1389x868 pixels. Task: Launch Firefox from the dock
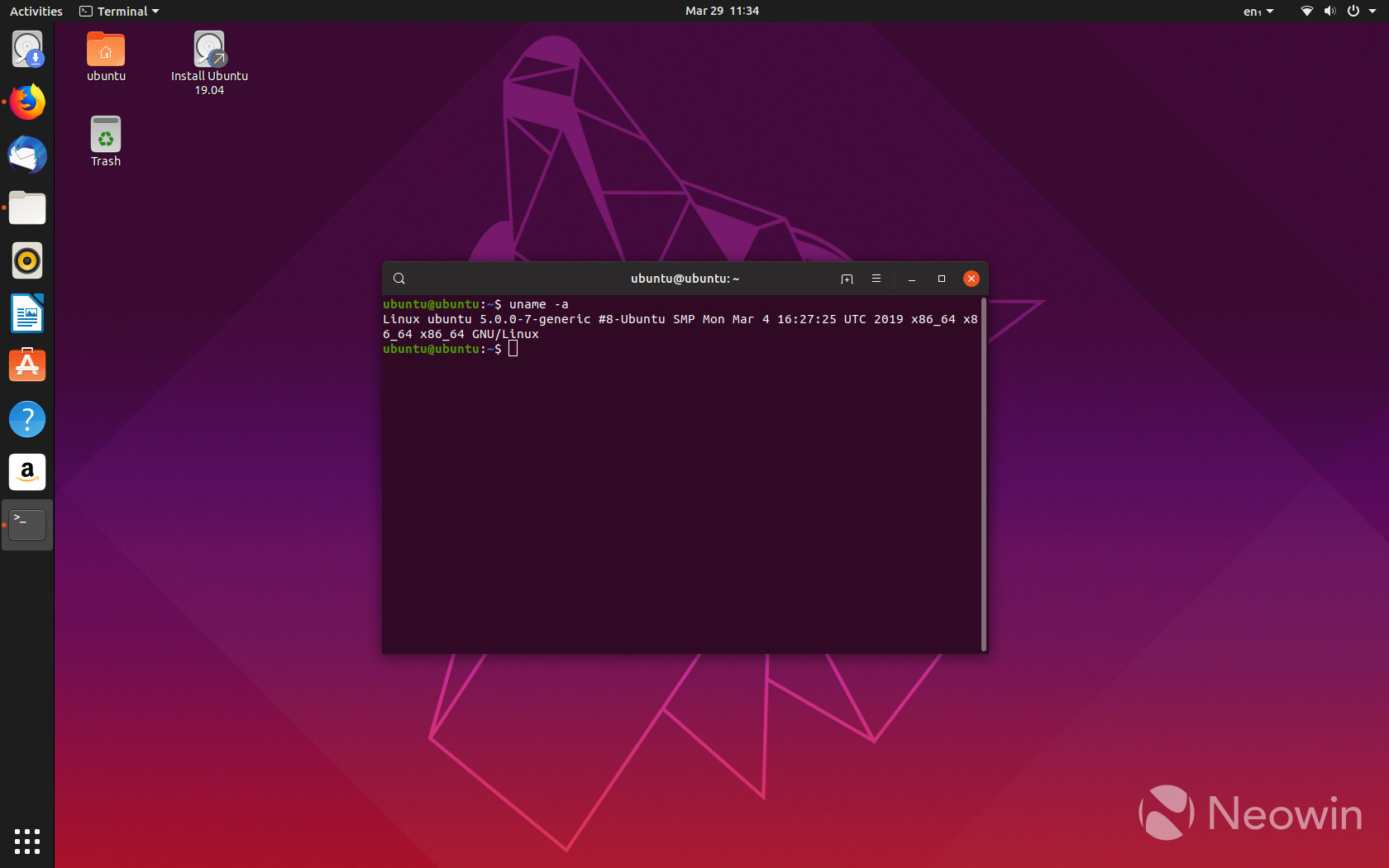point(27,103)
